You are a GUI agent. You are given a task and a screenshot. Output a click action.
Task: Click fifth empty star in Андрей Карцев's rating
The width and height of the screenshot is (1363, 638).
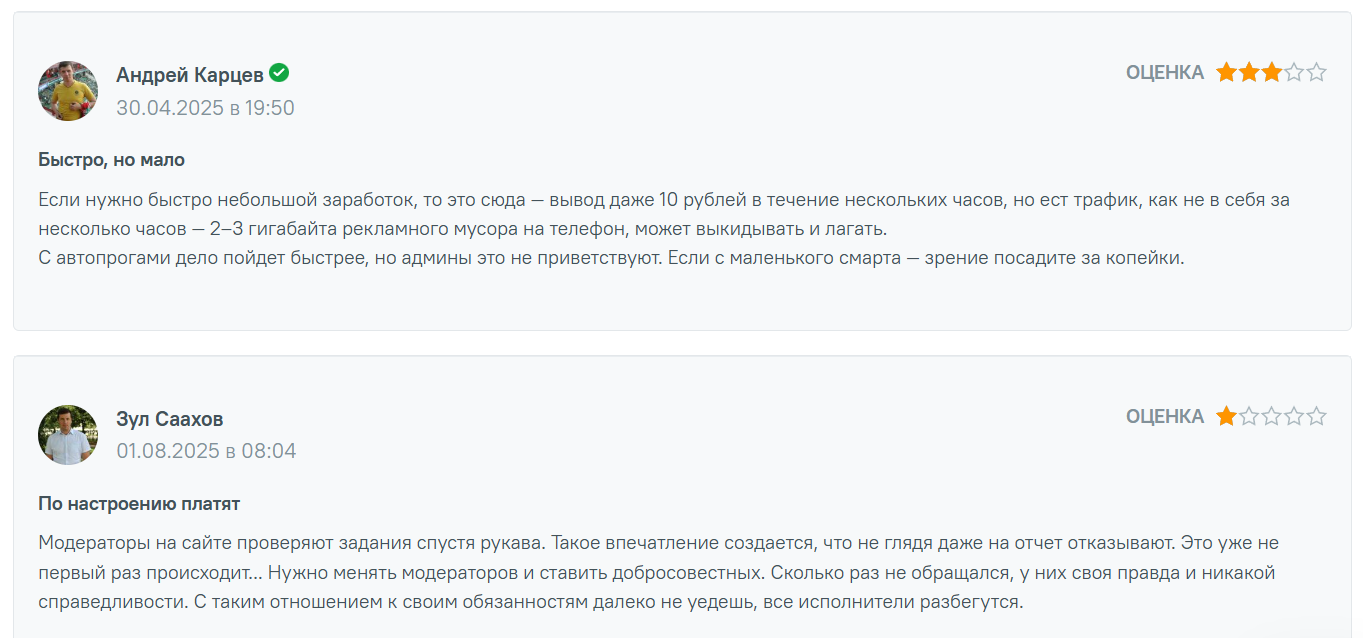pyautogui.click(x=1317, y=72)
